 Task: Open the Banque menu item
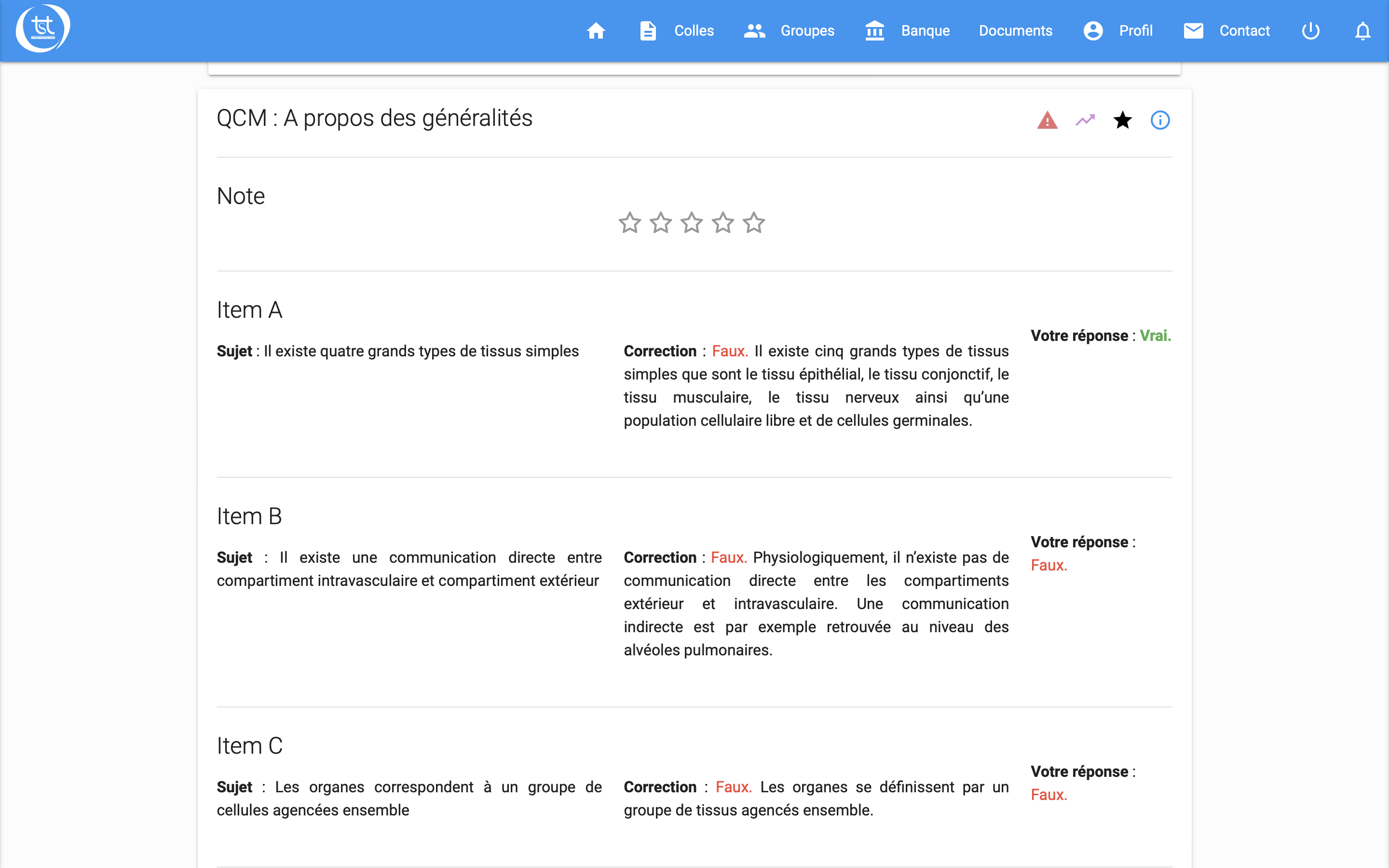pos(925,30)
